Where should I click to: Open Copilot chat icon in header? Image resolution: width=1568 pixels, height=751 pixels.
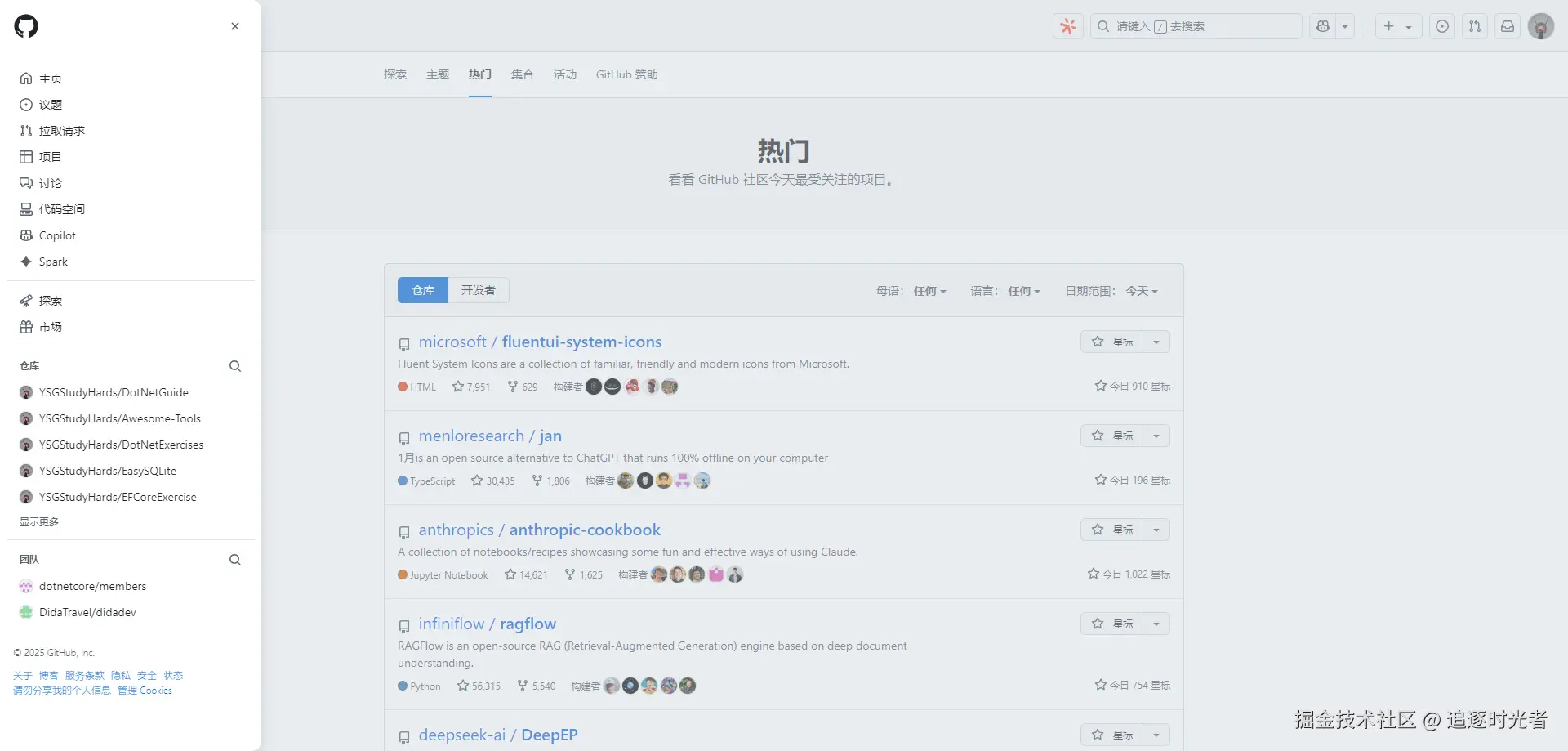click(x=1323, y=26)
